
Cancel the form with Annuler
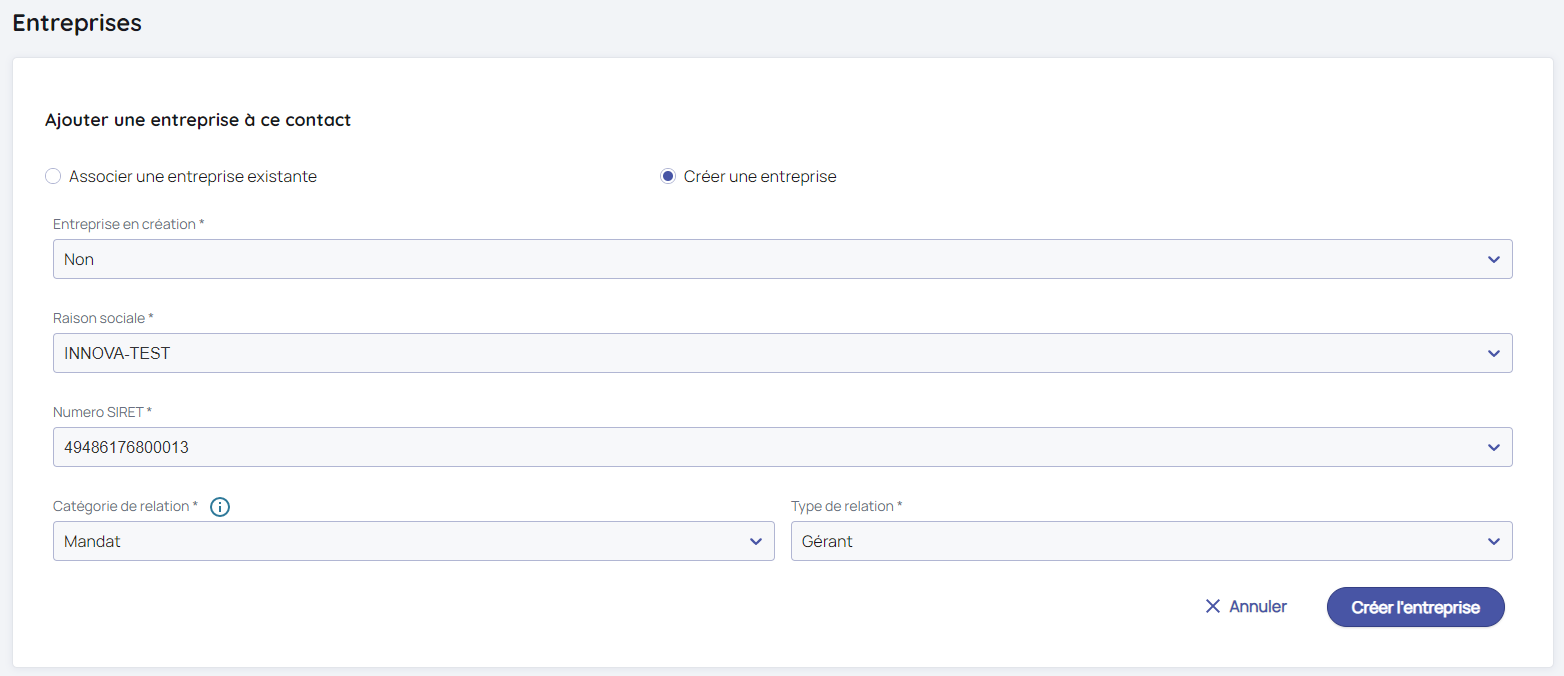pyautogui.click(x=1257, y=607)
